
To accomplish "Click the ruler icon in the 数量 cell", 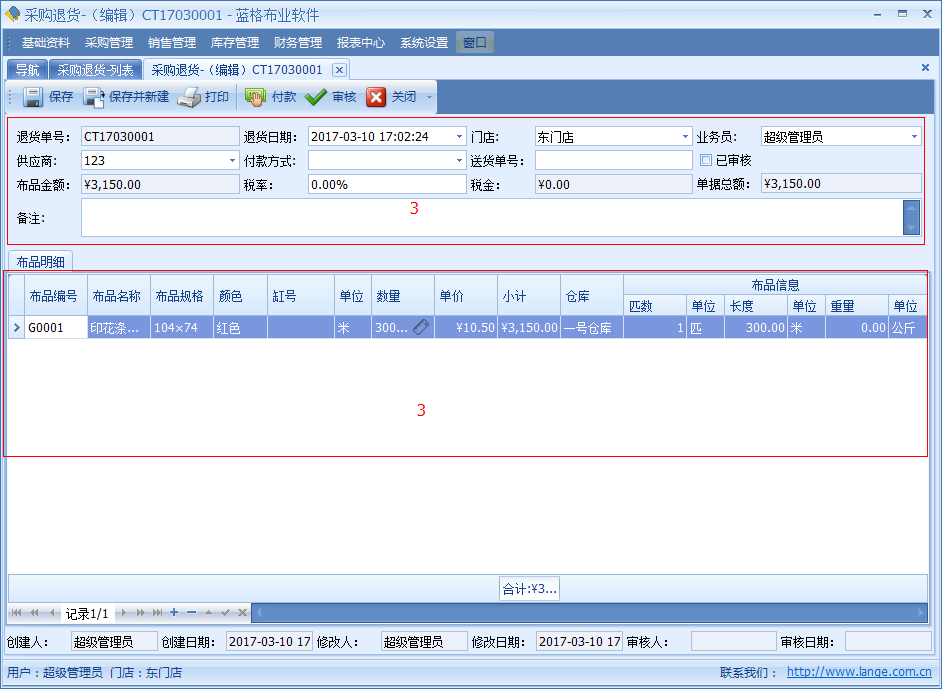I will pyautogui.click(x=421, y=327).
